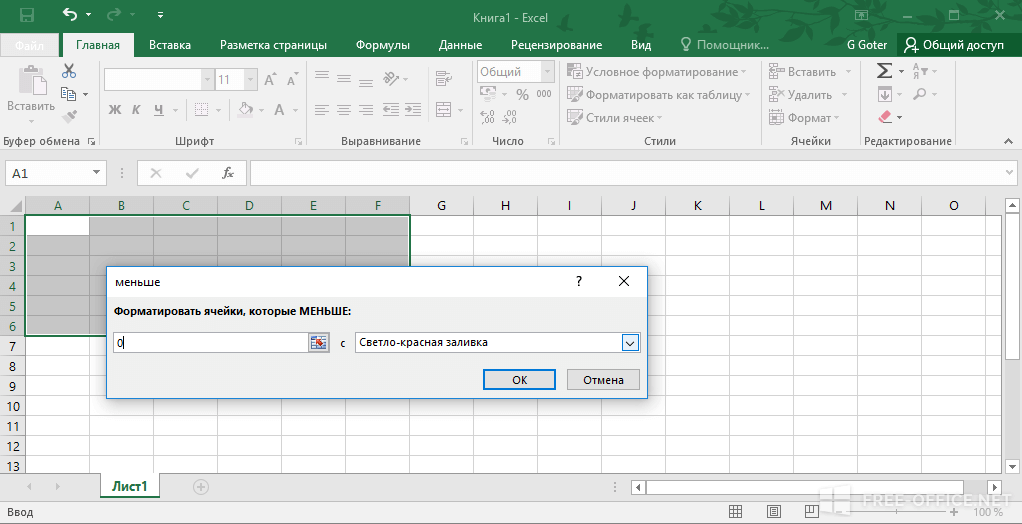
Task: Click the Save icon in title bar
Action: coord(27,14)
